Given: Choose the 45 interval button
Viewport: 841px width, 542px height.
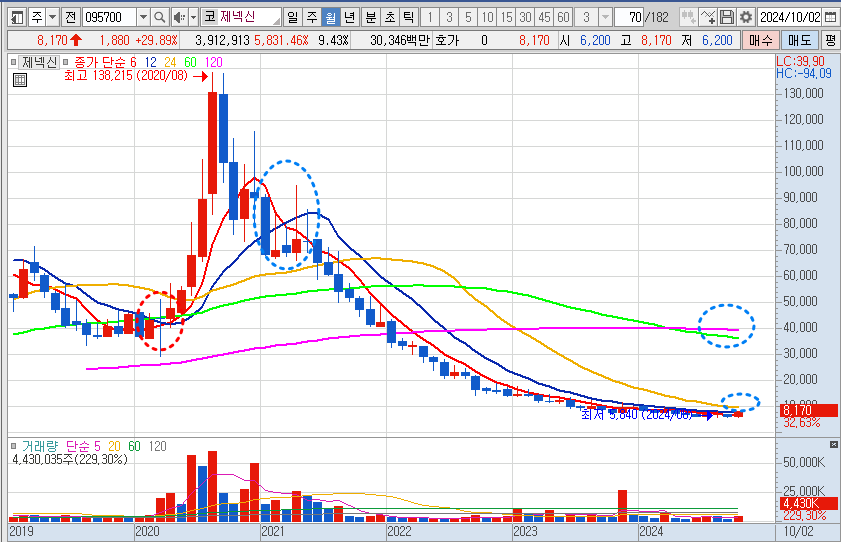Looking at the screenshot, I should (544, 17).
